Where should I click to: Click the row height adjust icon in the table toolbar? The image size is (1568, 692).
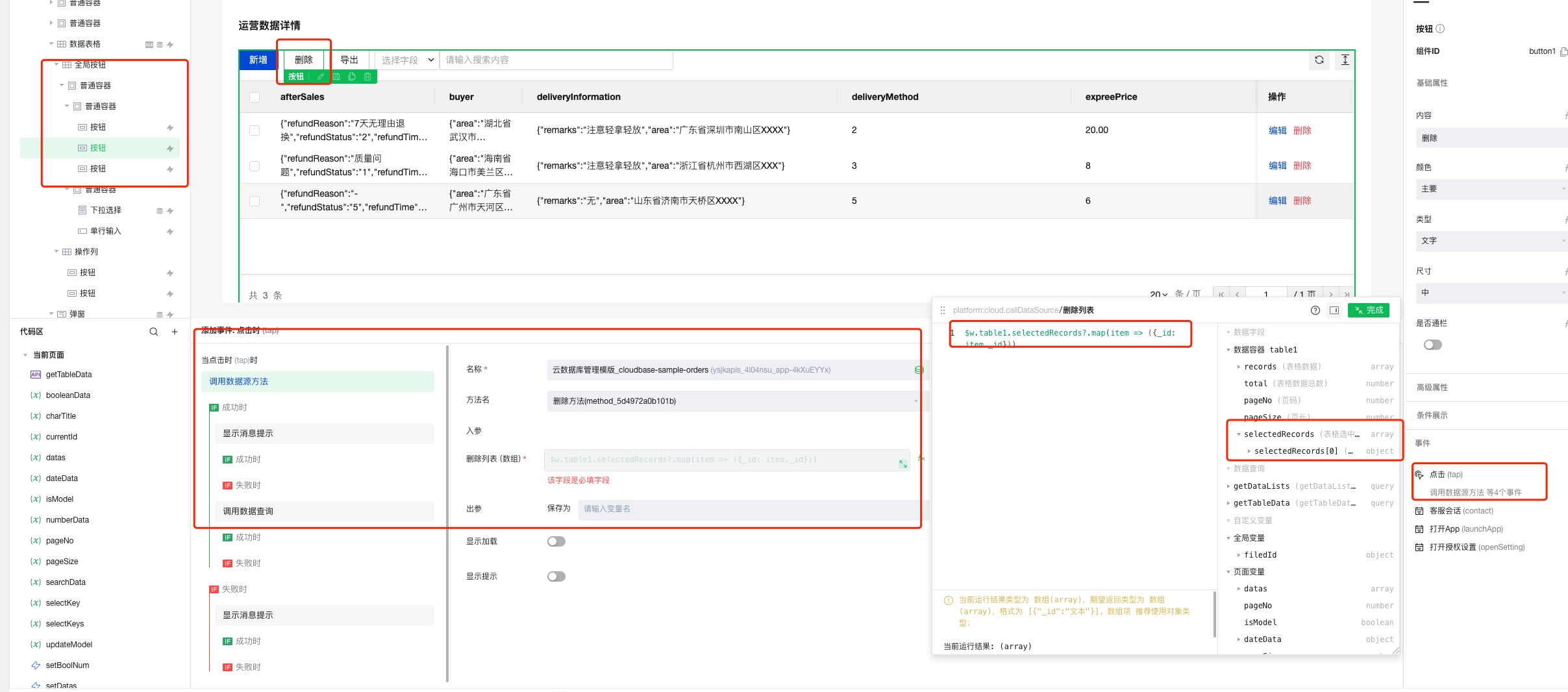tap(1345, 60)
